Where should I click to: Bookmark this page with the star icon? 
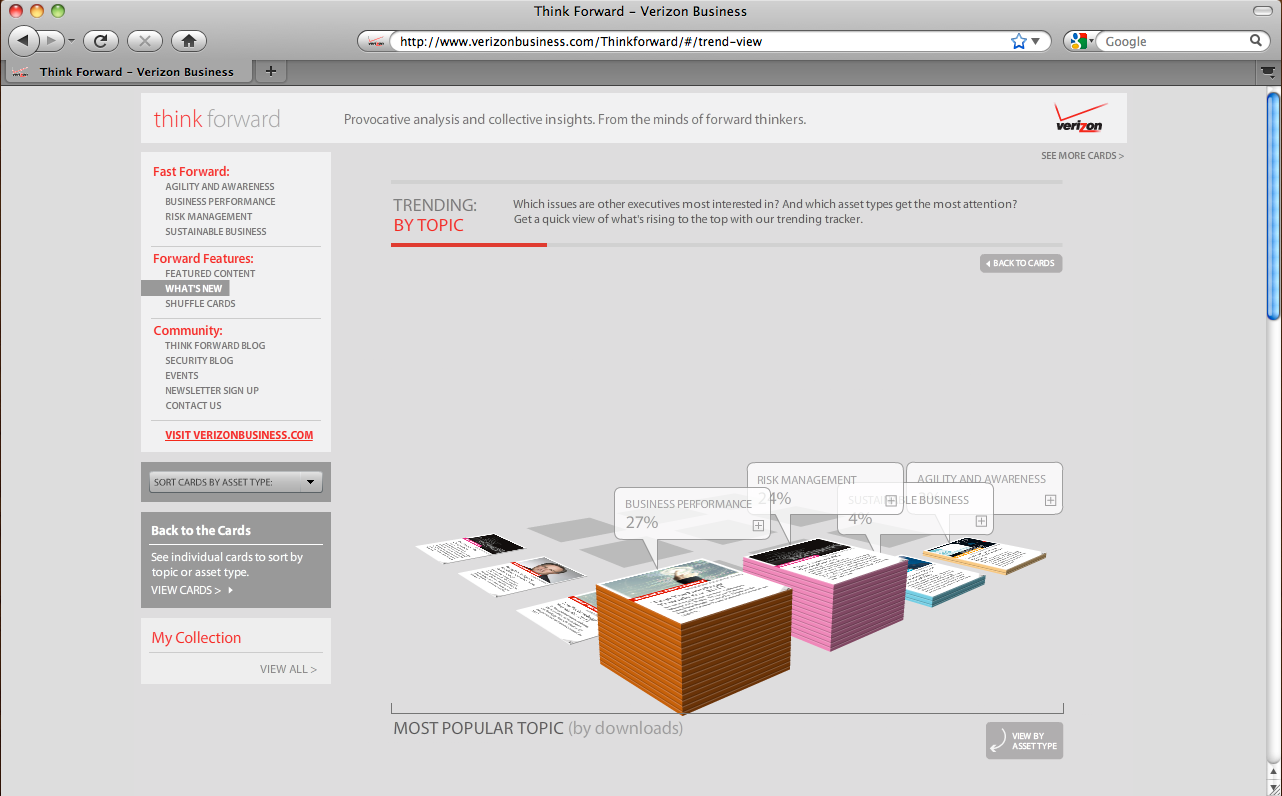1018,41
